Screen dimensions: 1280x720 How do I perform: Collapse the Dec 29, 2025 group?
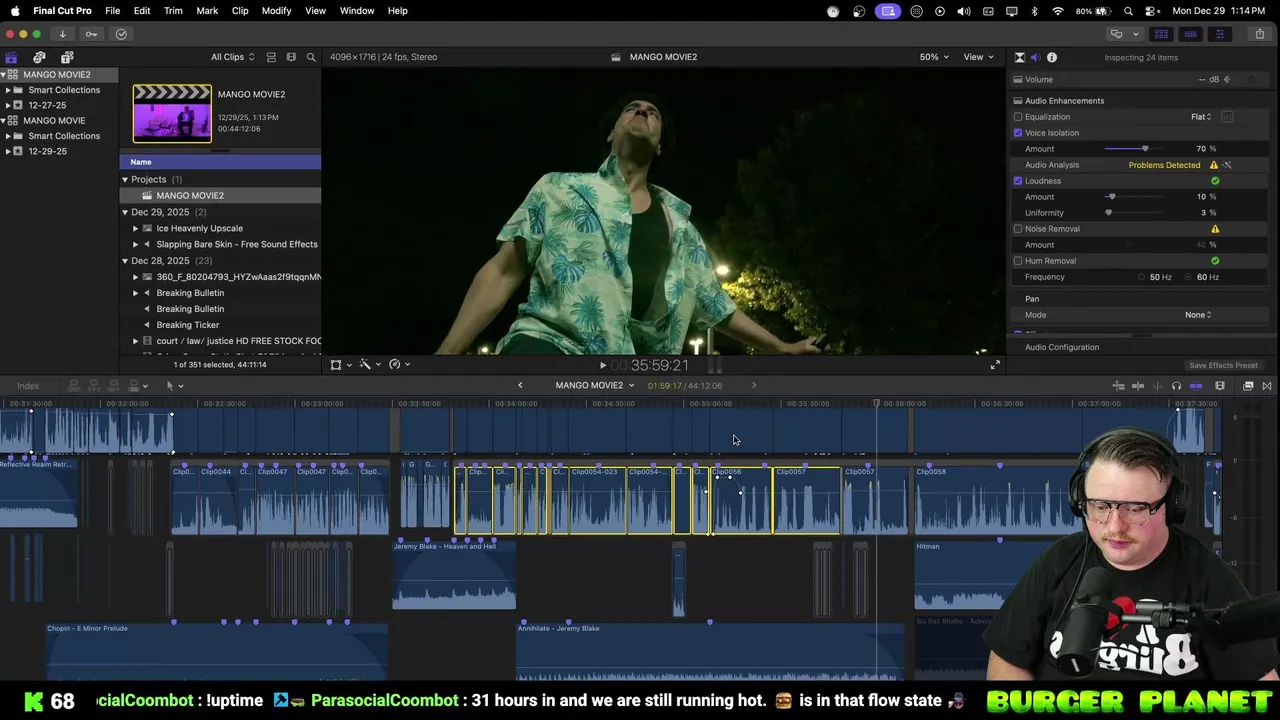125,213
